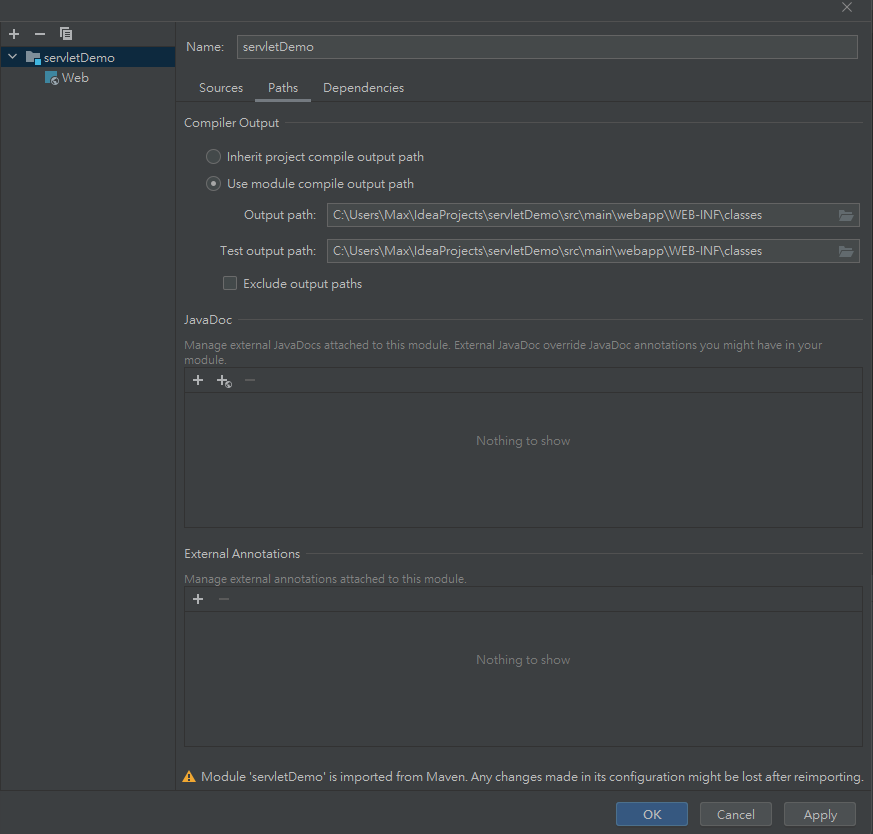
Task: Toggle Exclude output paths checkbox
Action: [x=230, y=283]
